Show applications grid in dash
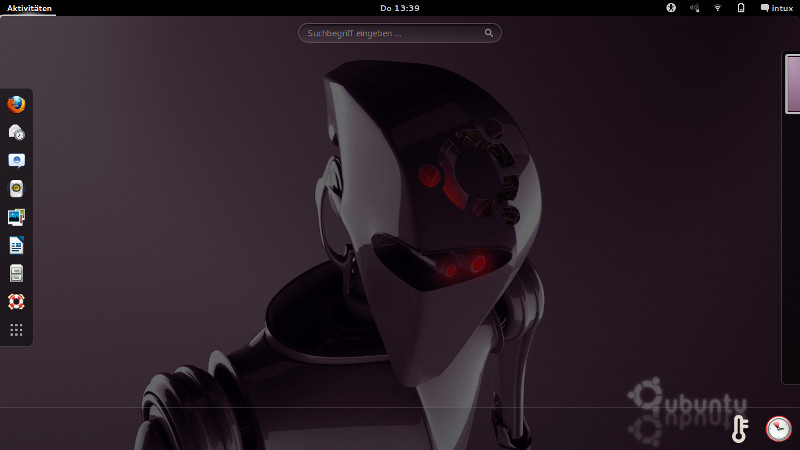The image size is (800, 450). pos(16,330)
